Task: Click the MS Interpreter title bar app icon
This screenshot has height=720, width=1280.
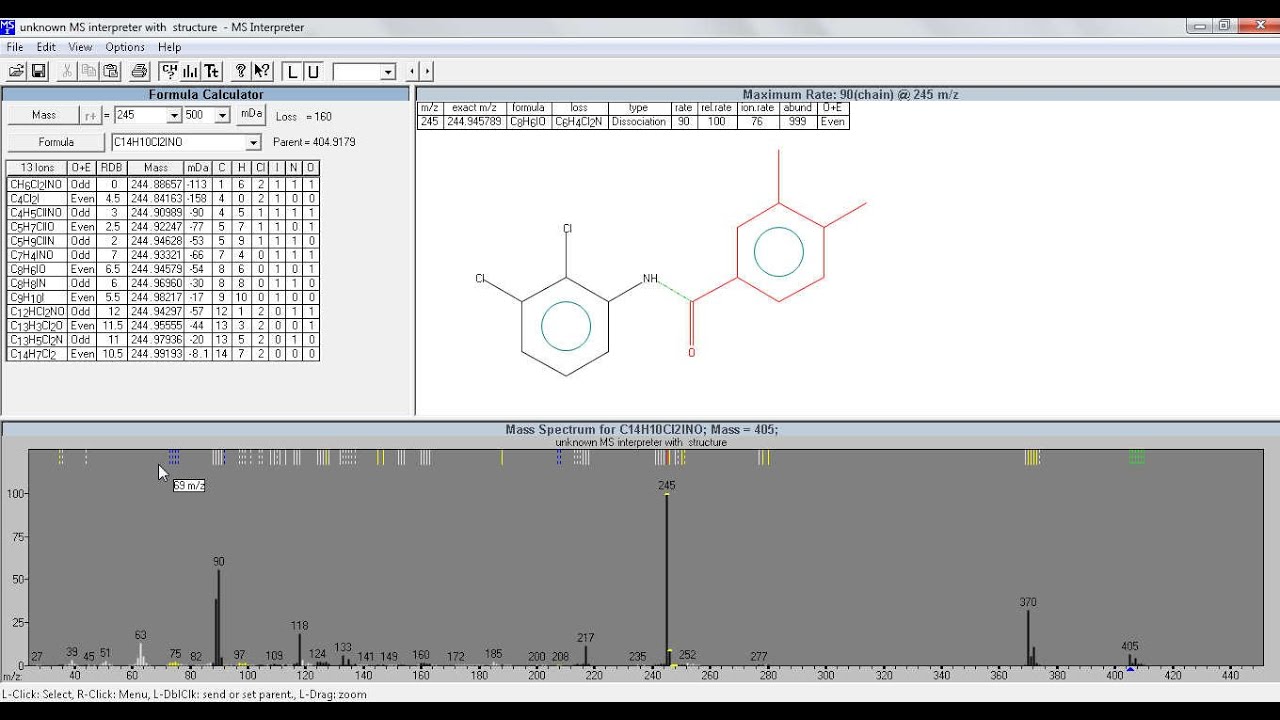Action: [9, 27]
